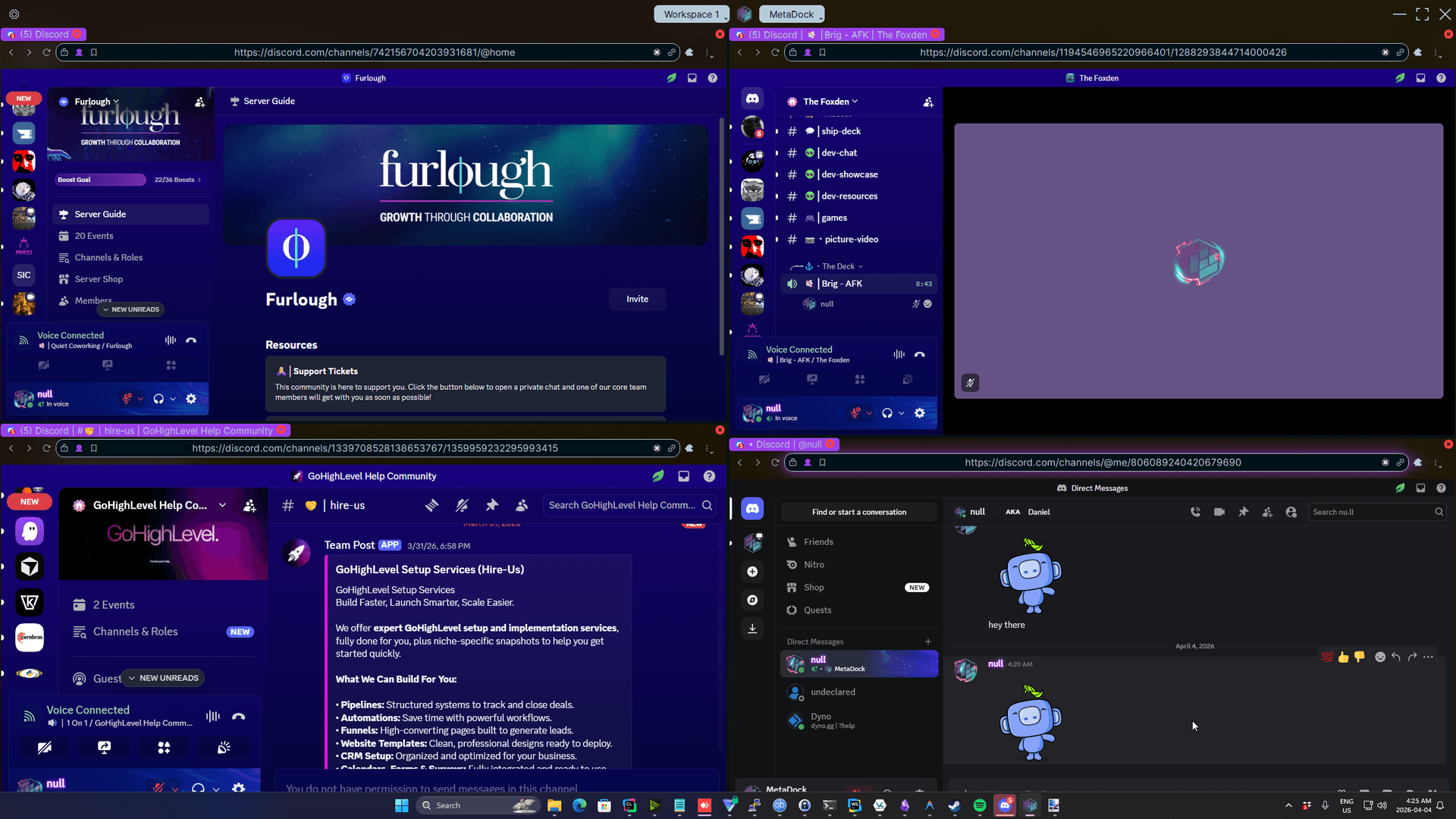Toggle deafen headphones in The Foxden panel
Screen dimensions: 1456x819
point(887,413)
